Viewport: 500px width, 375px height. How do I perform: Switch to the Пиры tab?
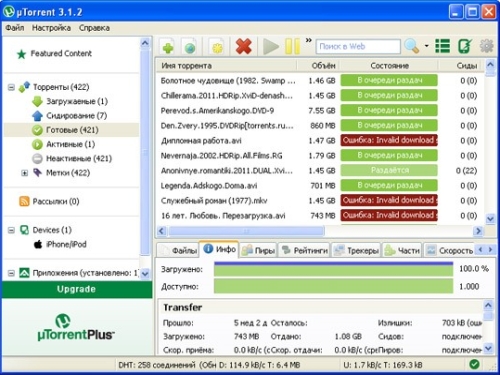(x=258, y=250)
